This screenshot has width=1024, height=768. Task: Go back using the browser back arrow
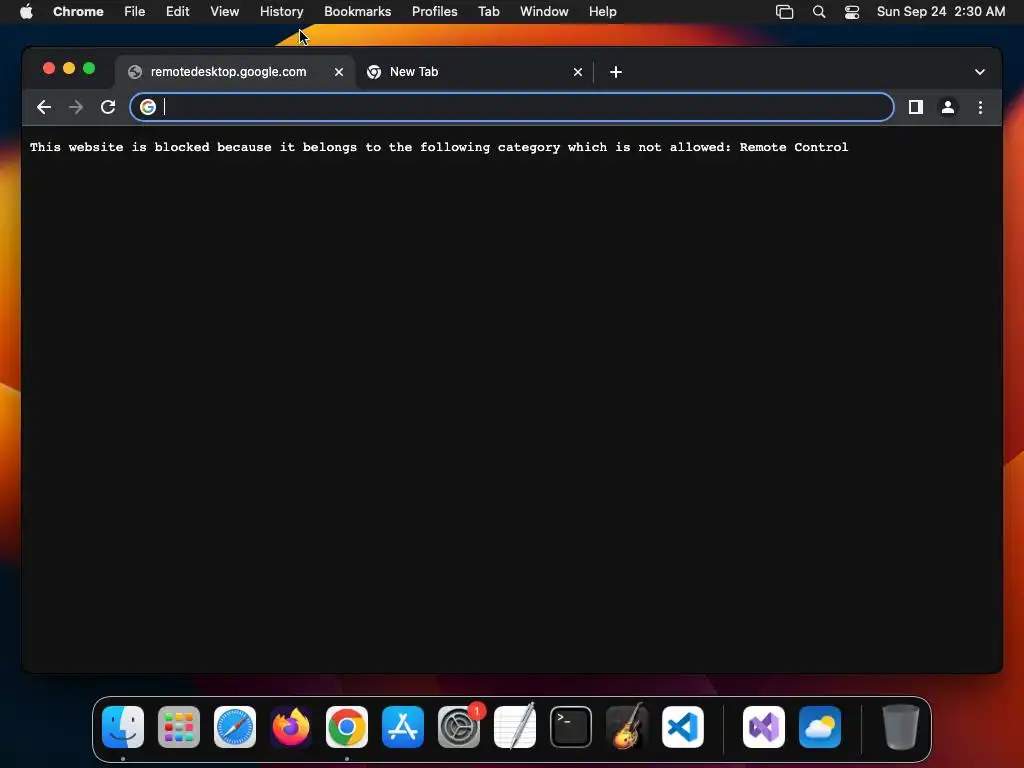point(44,107)
